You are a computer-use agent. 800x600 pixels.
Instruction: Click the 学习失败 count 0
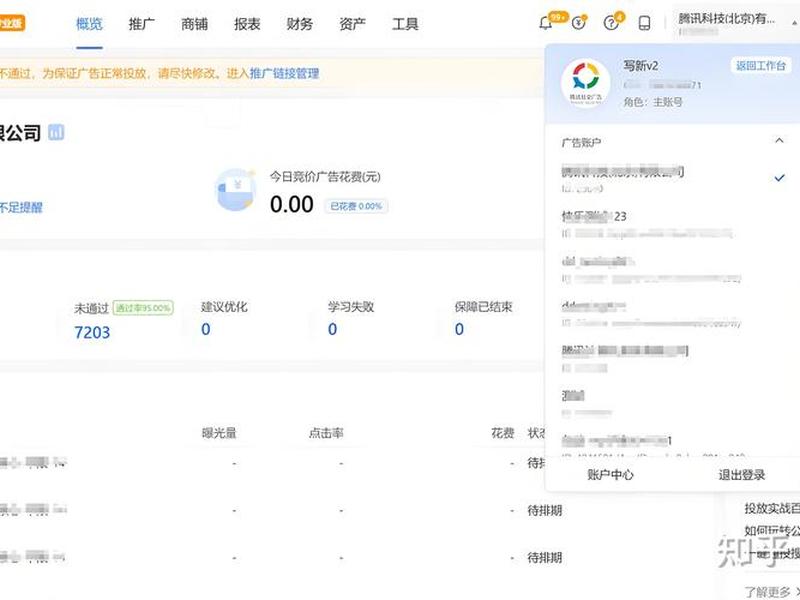pos(333,329)
